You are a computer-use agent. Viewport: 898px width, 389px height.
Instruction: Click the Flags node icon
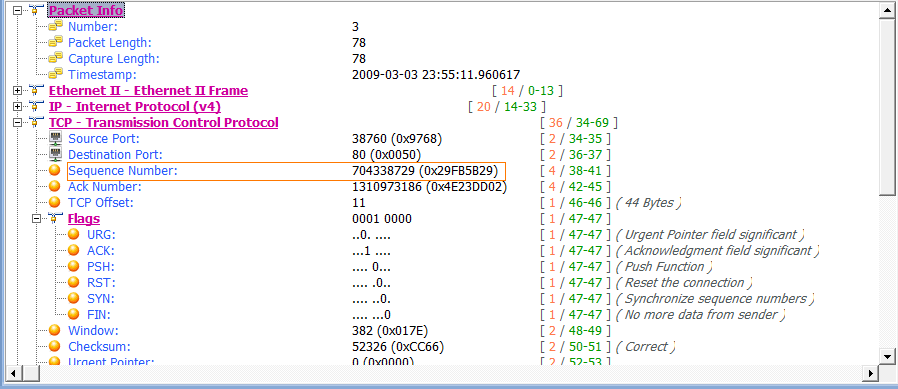tap(56, 219)
